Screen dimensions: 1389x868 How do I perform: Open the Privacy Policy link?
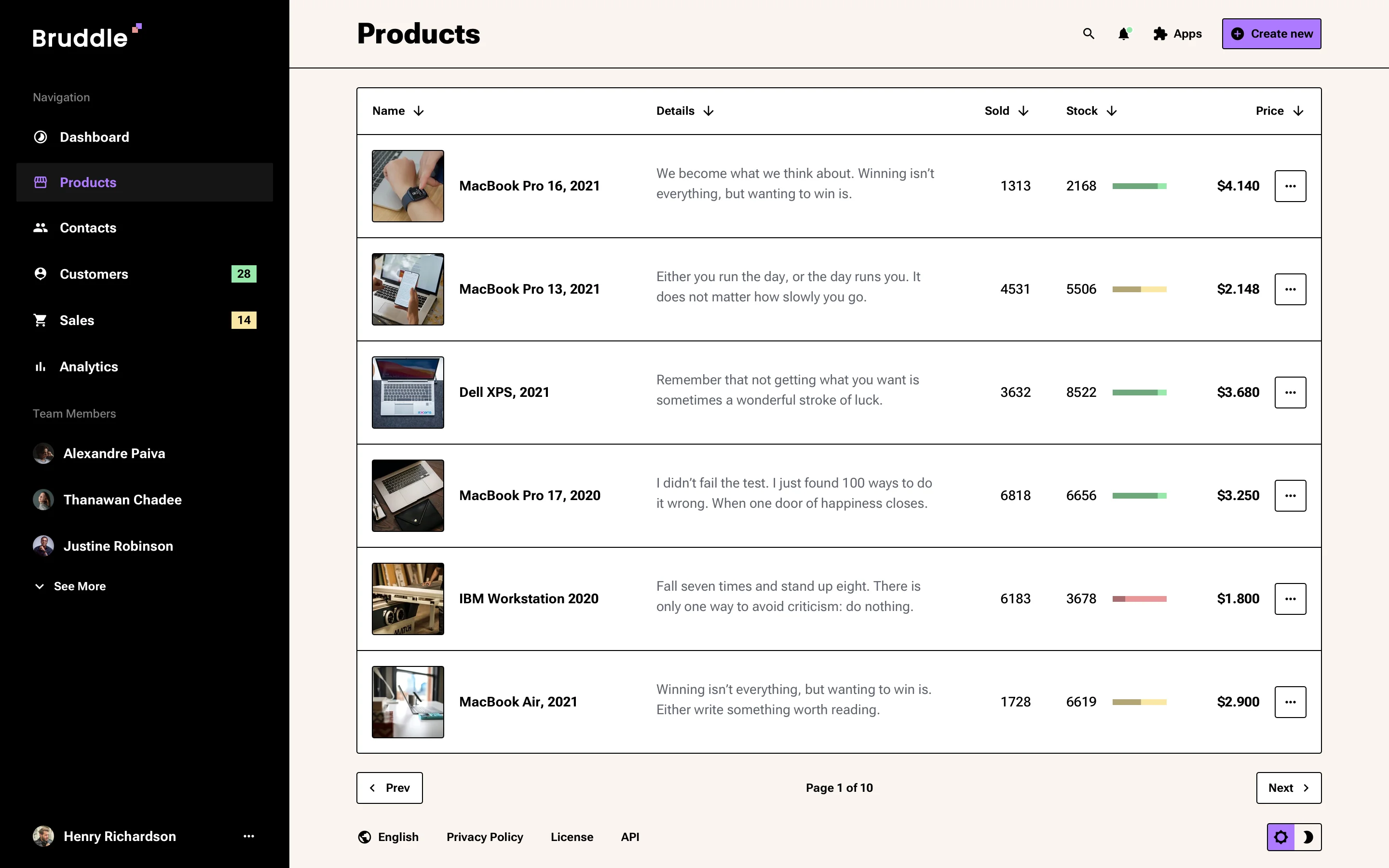pyautogui.click(x=484, y=837)
